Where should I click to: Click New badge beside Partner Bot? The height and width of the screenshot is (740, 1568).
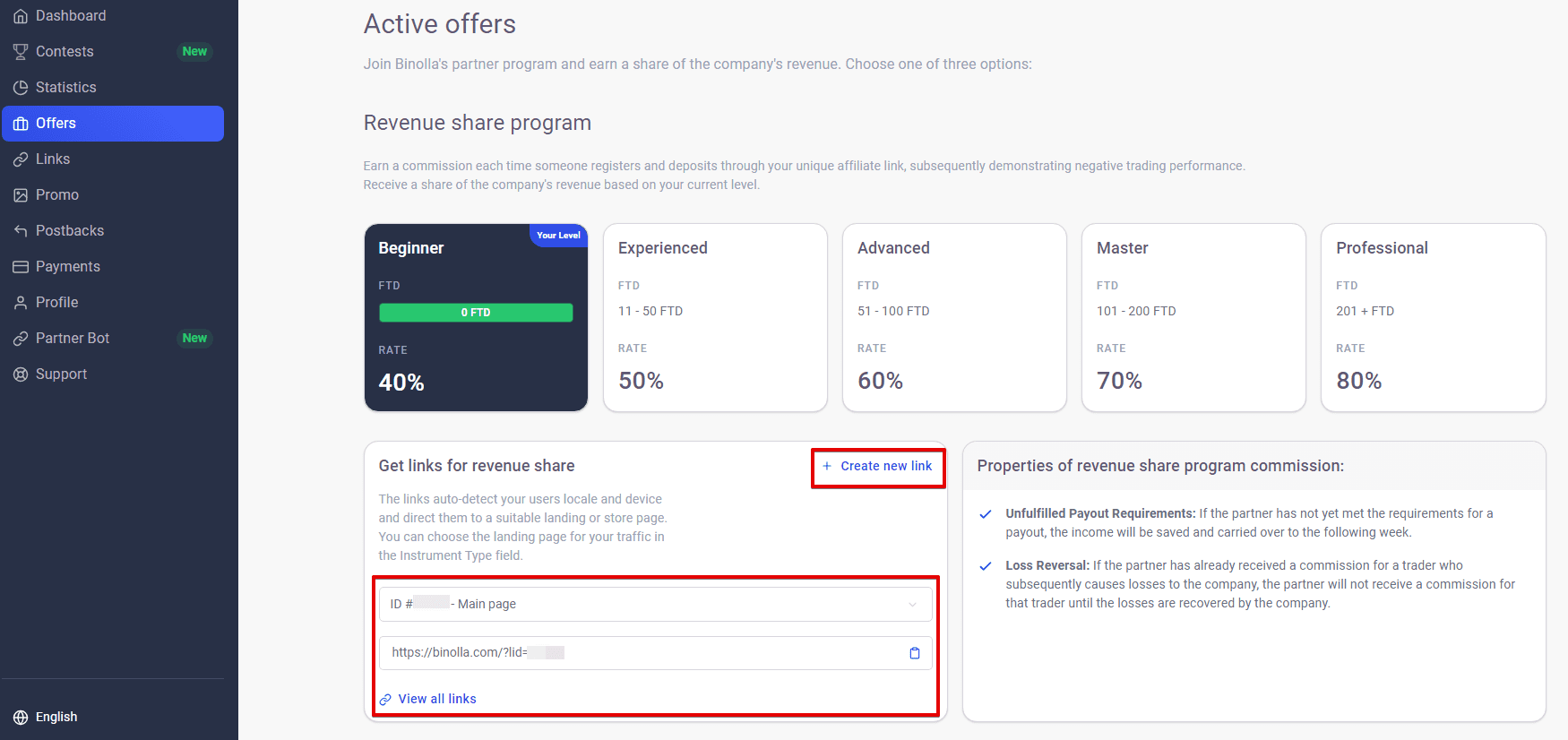[x=194, y=339]
